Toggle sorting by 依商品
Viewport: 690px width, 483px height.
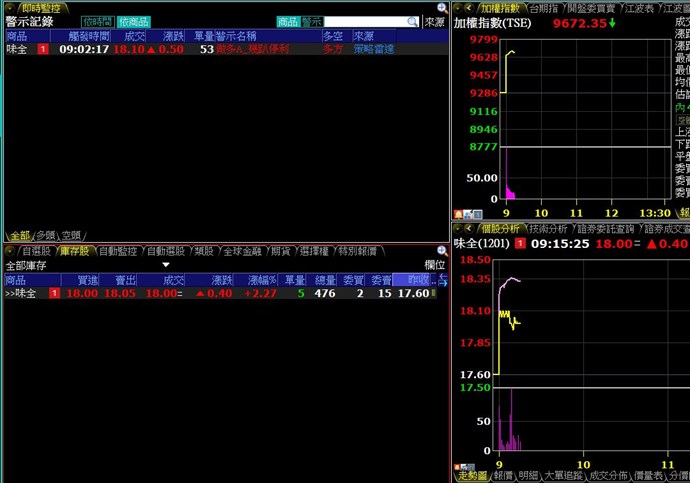133,21
